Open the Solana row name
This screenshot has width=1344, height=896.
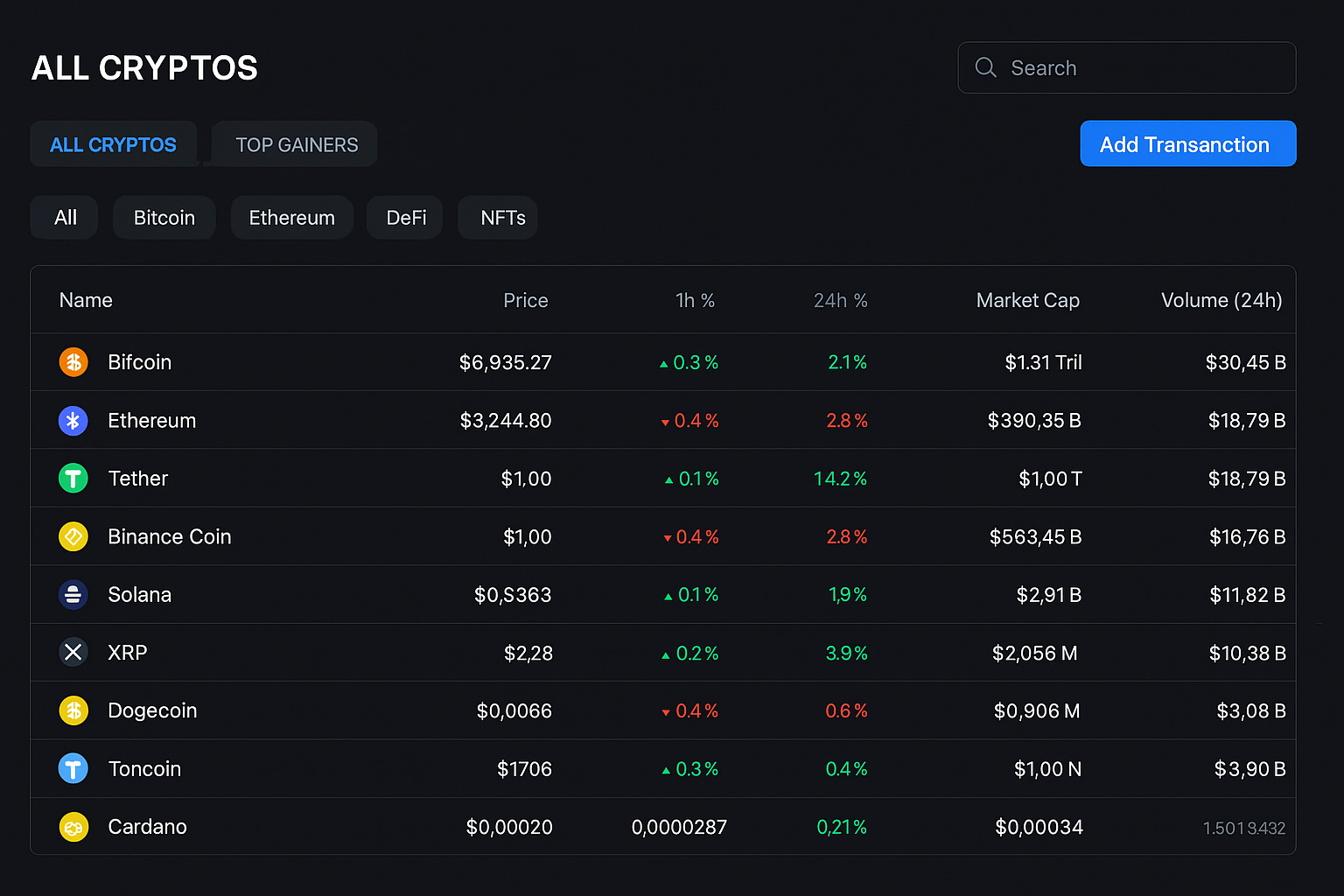point(139,594)
